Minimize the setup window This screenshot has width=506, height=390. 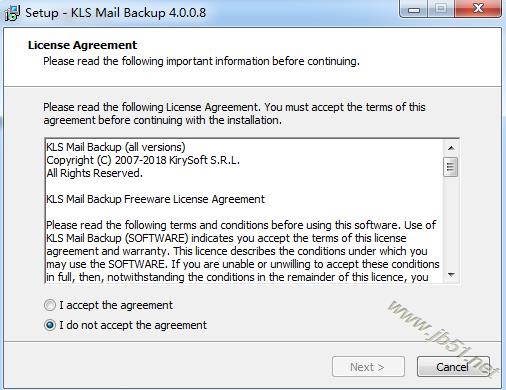click(414, 9)
